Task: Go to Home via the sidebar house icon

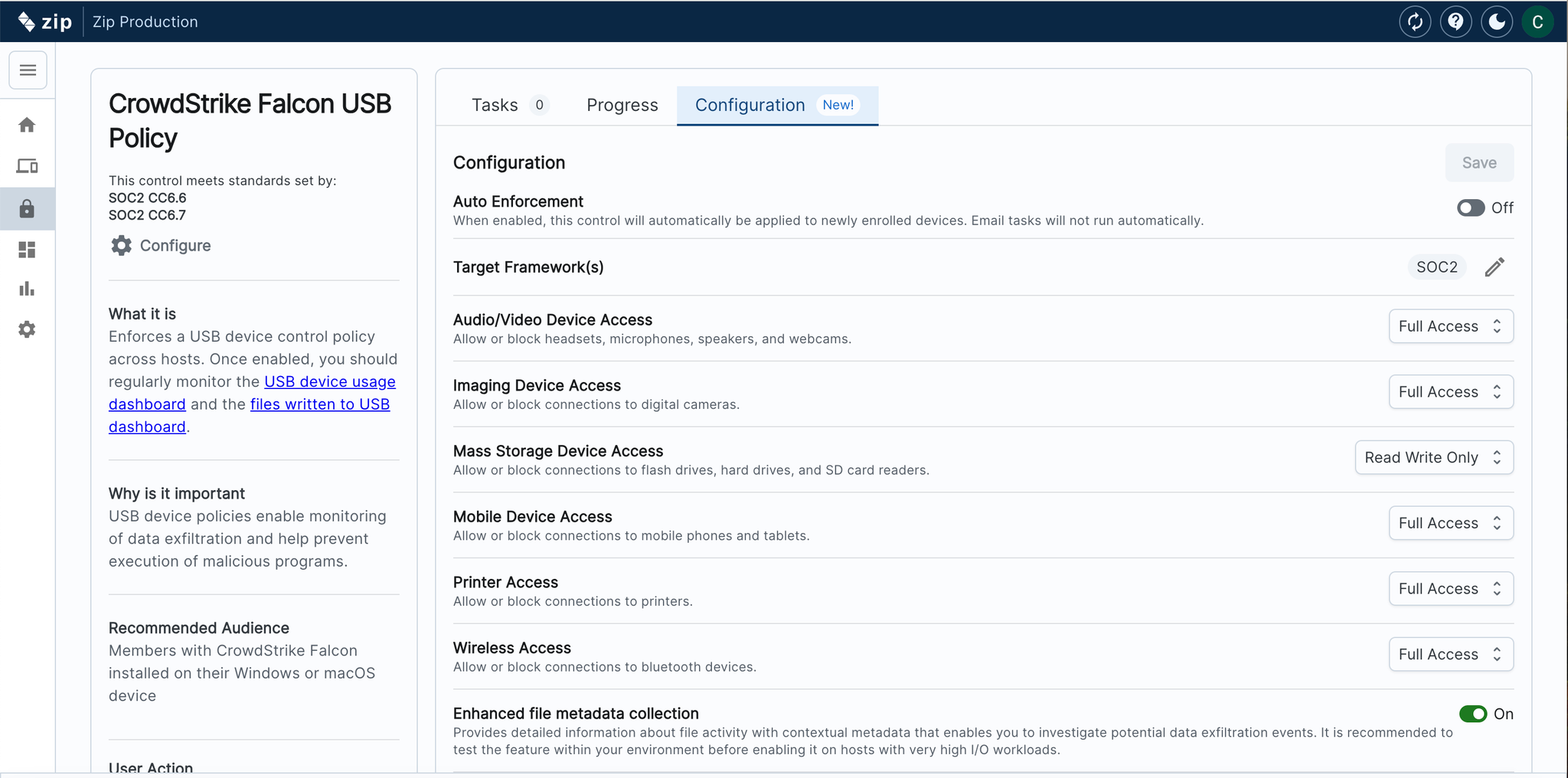Action: click(x=28, y=125)
